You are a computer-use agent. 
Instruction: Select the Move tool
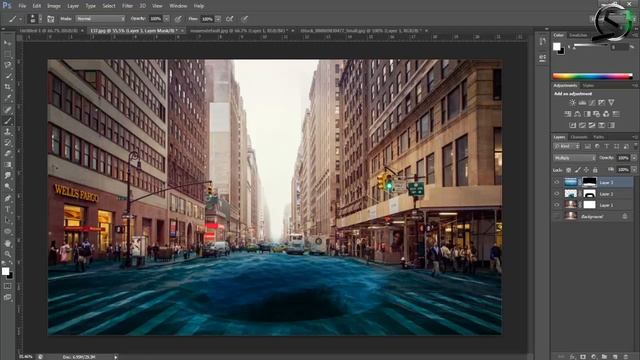[7, 43]
